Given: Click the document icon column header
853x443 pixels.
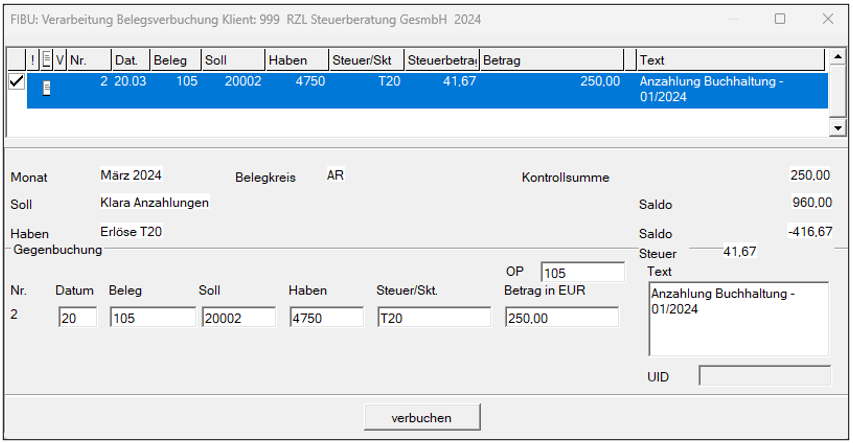Looking at the screenshot, I should coord(46,60).
